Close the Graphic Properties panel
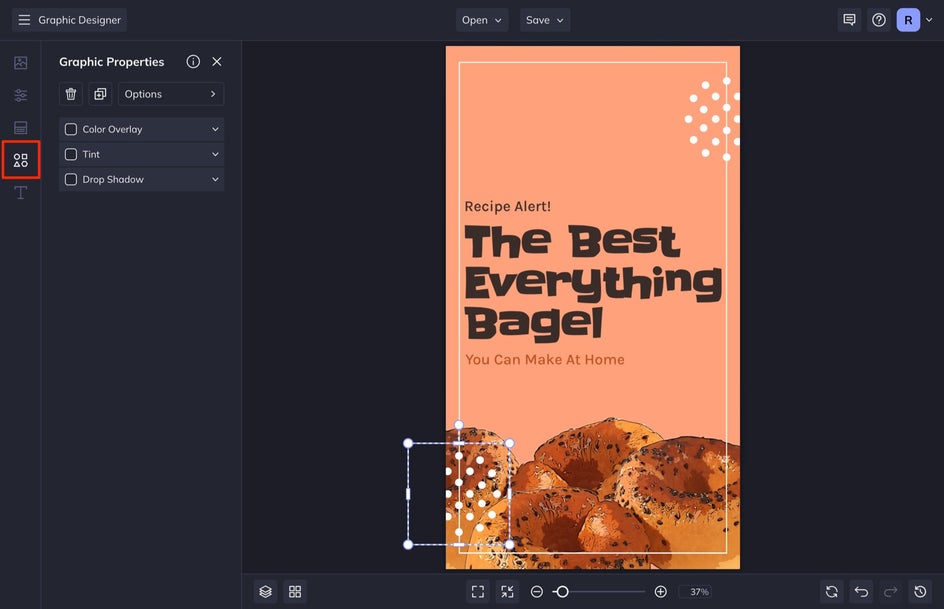 click(217, 61)
